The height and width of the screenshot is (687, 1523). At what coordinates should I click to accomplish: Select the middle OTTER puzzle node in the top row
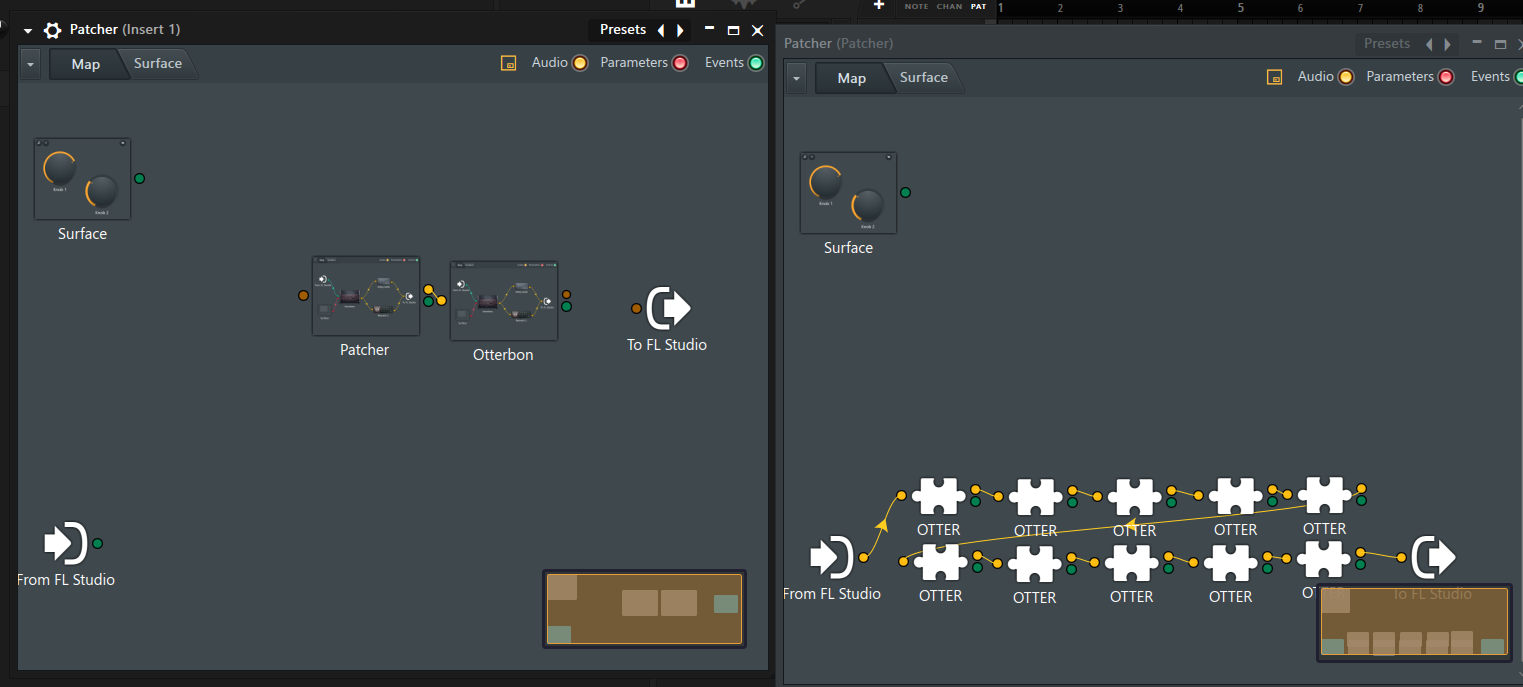coord(1134,497)
